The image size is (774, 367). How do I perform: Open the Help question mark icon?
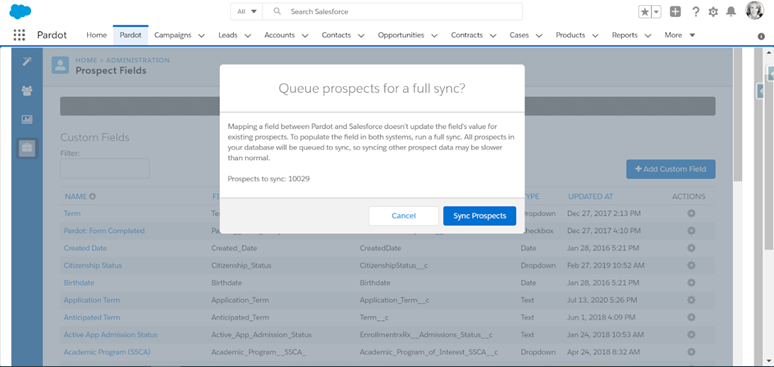click(x=696, y=12)
